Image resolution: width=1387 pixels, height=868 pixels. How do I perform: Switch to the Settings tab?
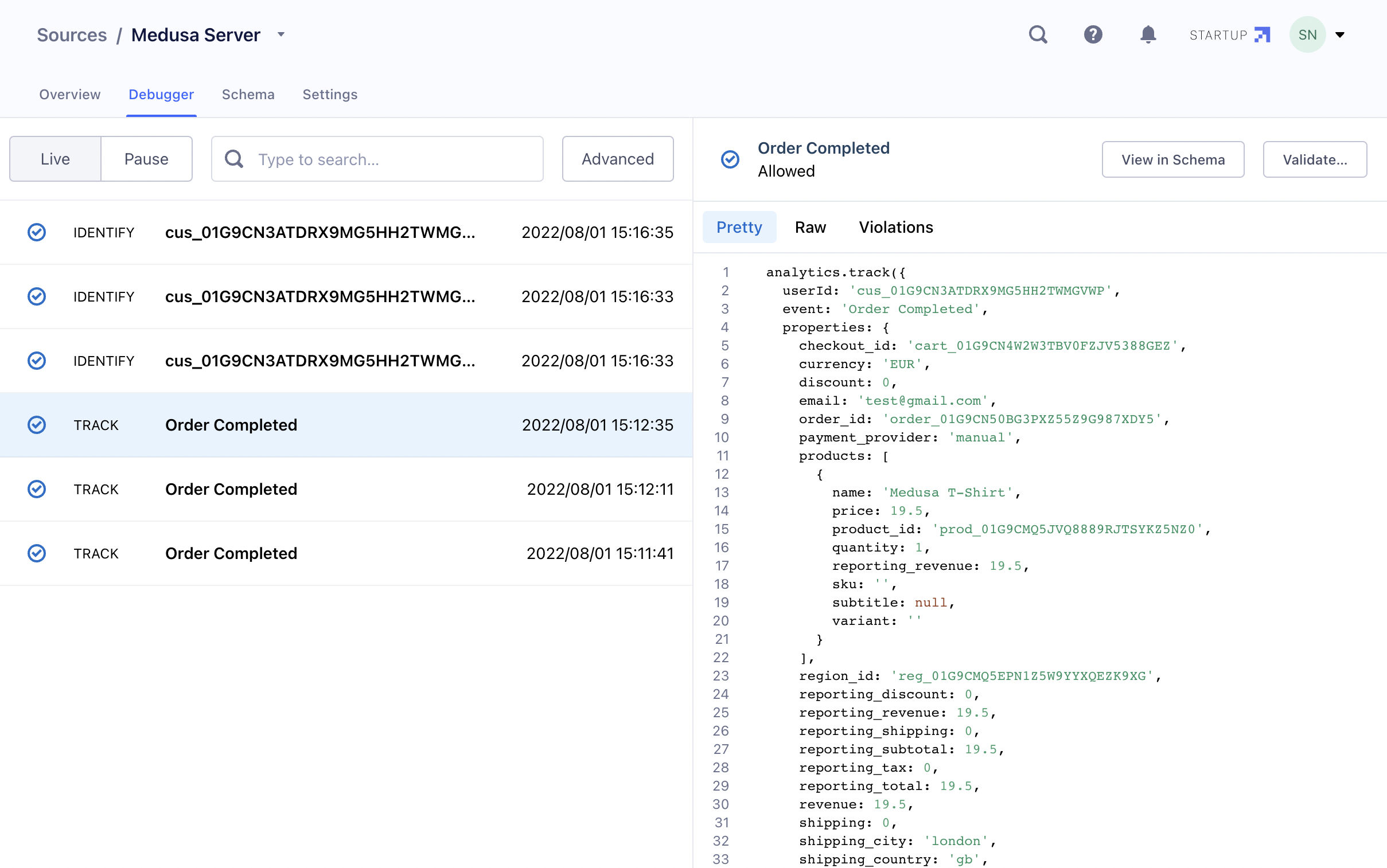point(330,94)
